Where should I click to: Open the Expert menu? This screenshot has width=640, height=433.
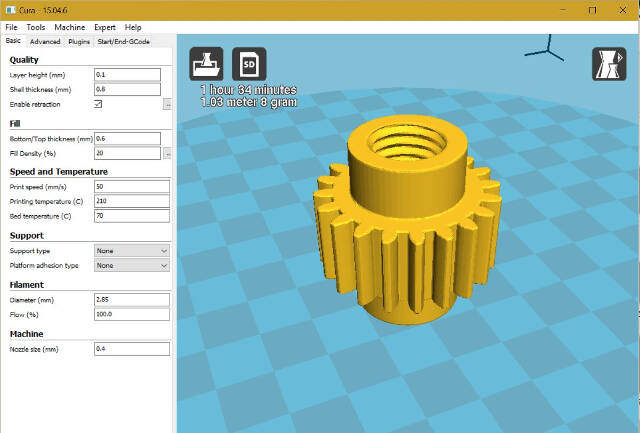click(105, 27)
